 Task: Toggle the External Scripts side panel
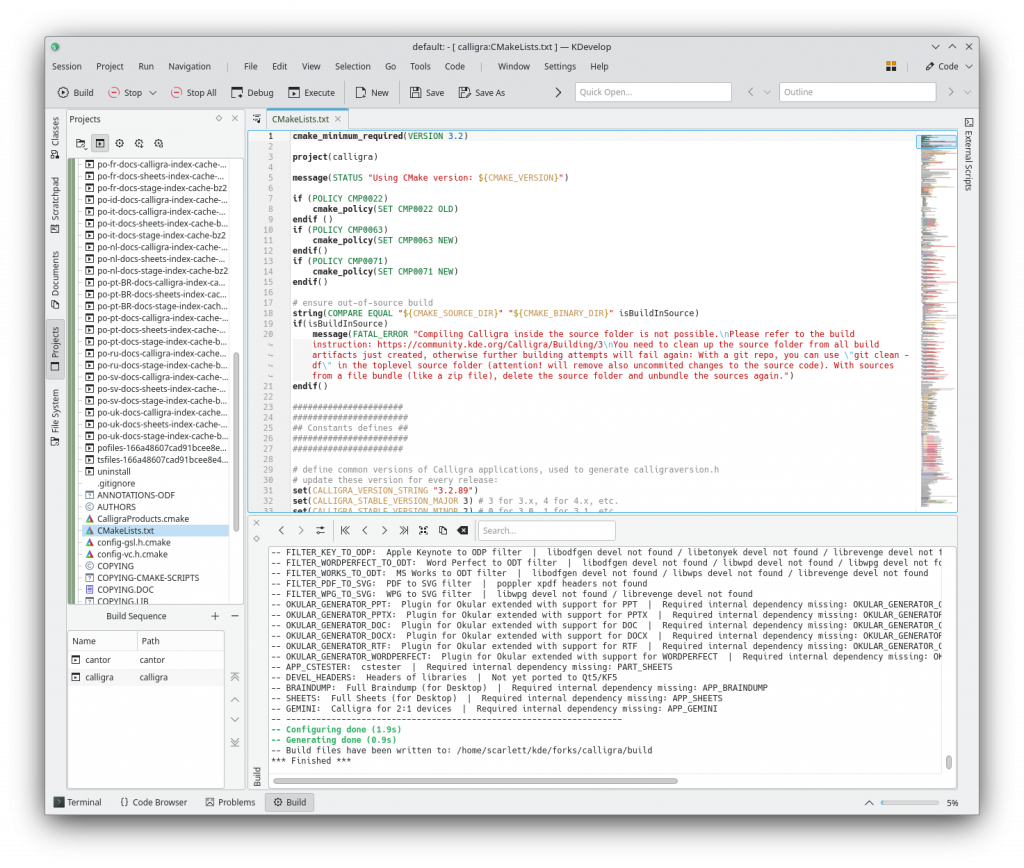(968, 154)
